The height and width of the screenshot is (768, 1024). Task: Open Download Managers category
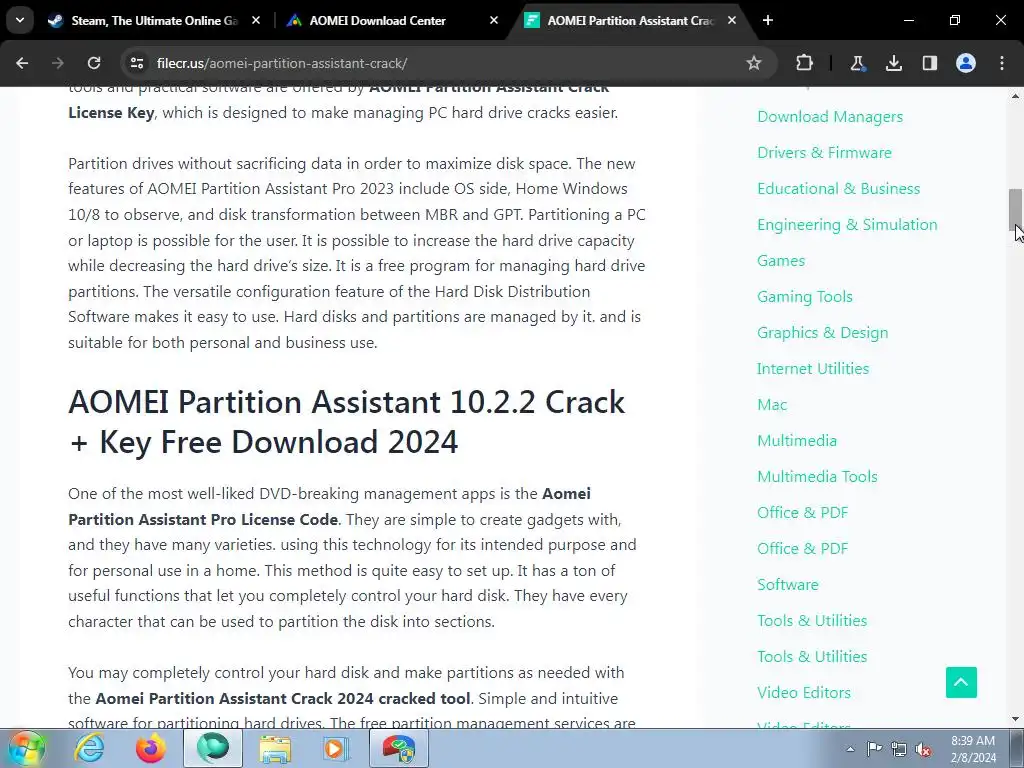pos(830,117)
